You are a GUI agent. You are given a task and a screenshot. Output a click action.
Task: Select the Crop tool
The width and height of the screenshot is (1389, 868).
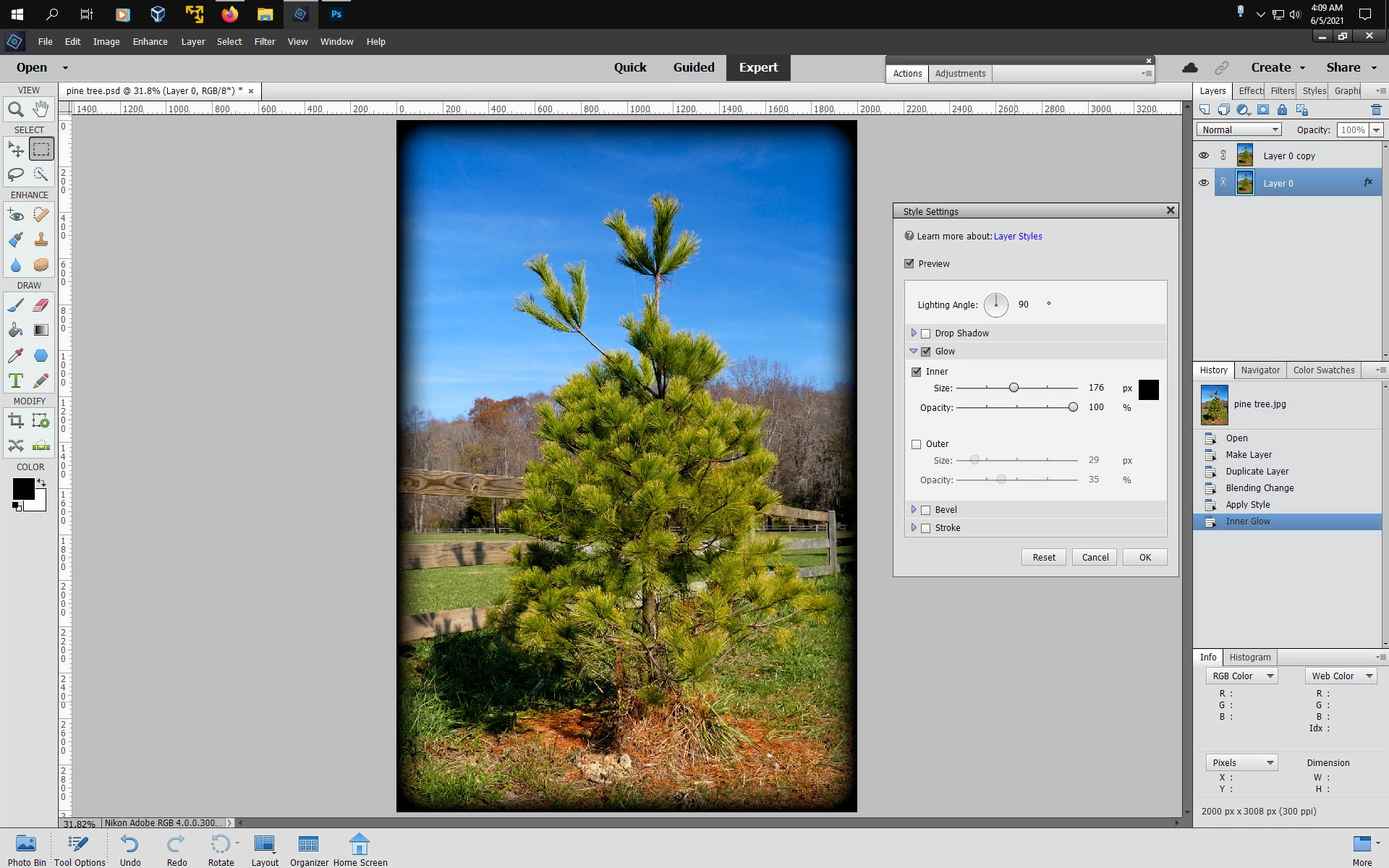[15, 421]
